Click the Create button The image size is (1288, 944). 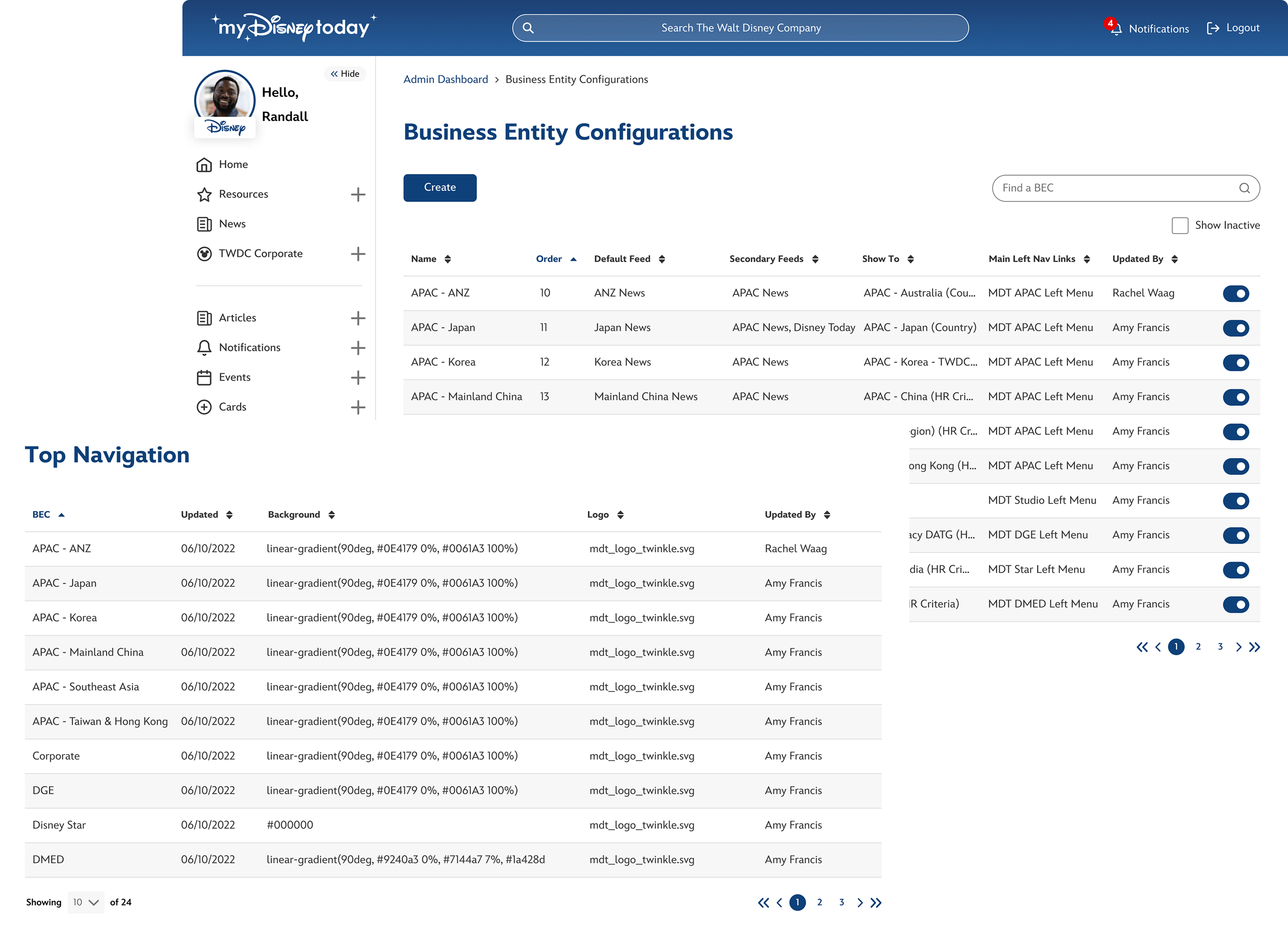point(439,188)
